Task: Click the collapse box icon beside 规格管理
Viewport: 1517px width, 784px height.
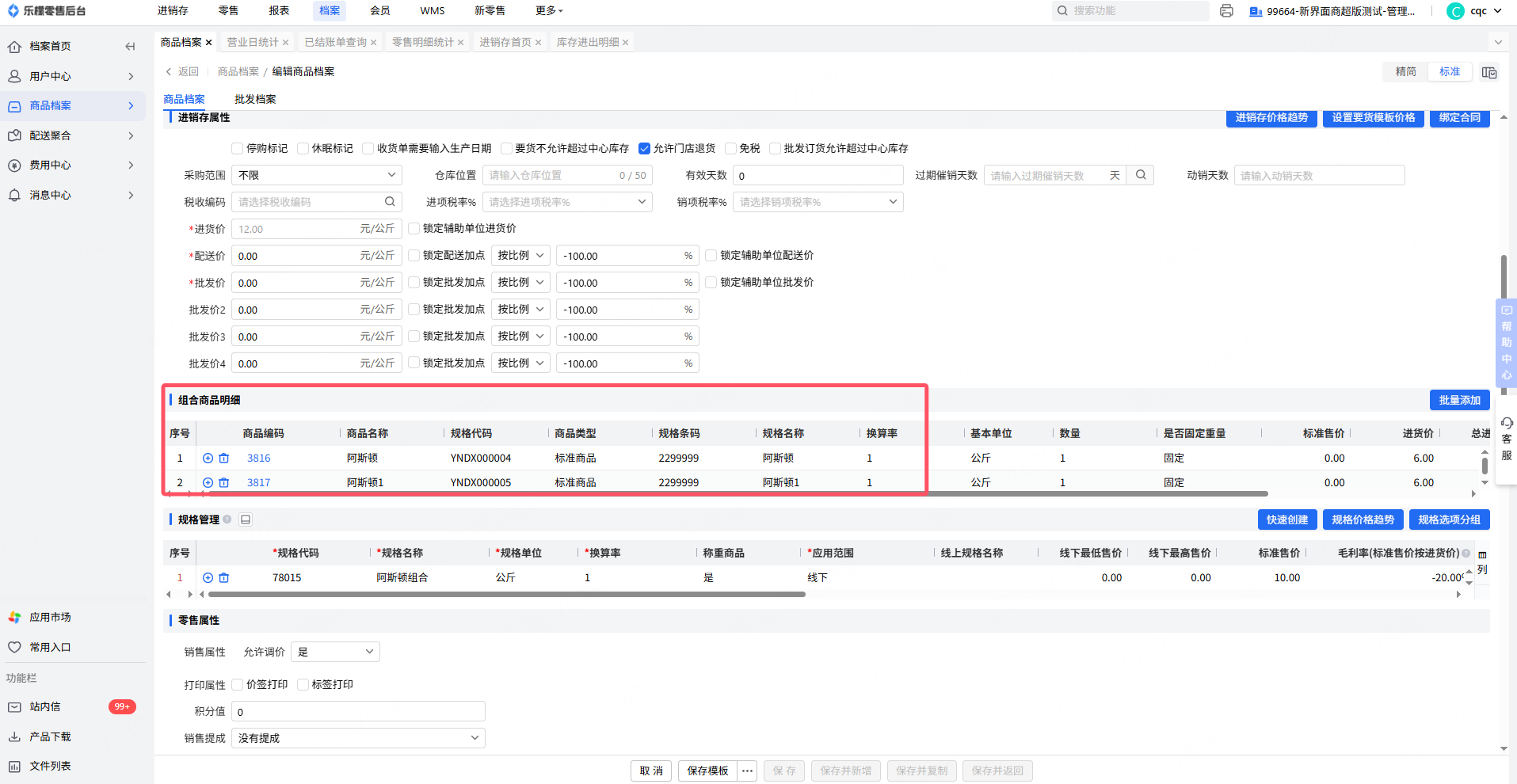Action: click(x=246, y=519)
